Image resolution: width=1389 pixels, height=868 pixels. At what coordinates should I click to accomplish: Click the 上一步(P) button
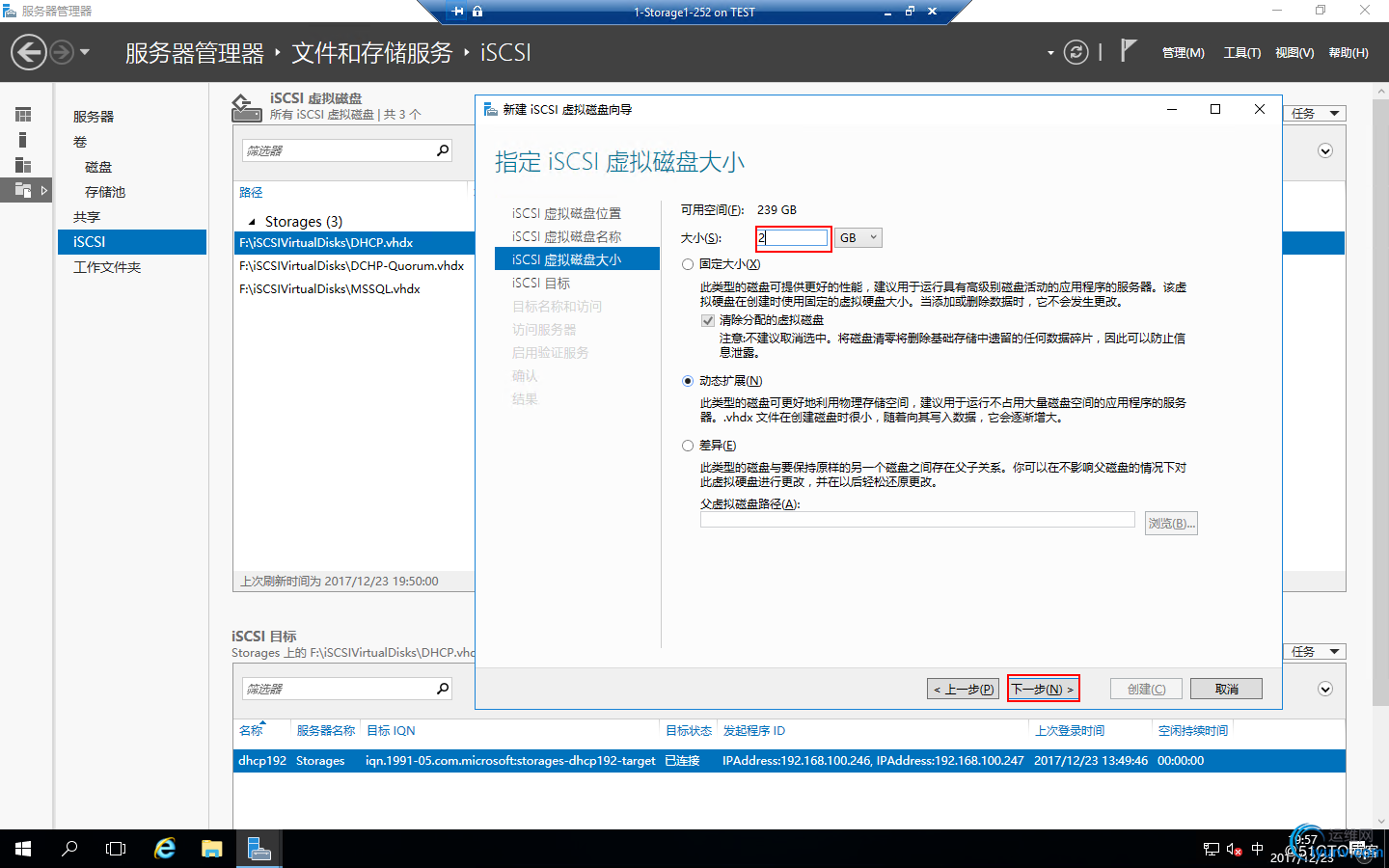964,689
